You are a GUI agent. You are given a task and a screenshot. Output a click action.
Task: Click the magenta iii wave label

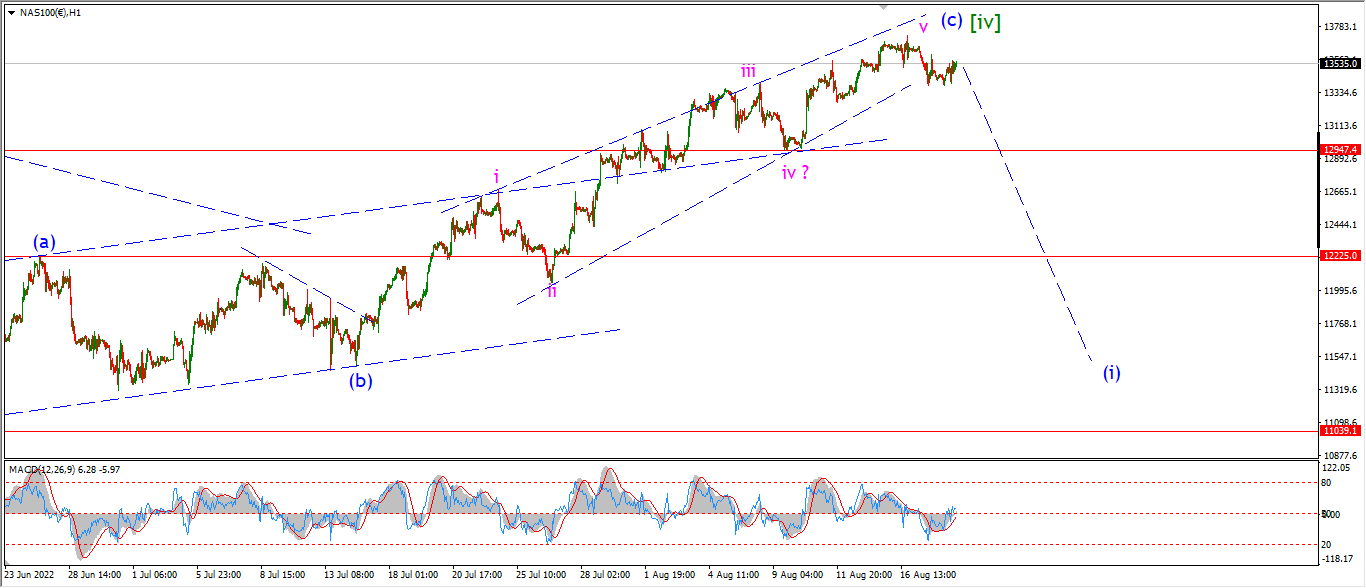[748, 70]
